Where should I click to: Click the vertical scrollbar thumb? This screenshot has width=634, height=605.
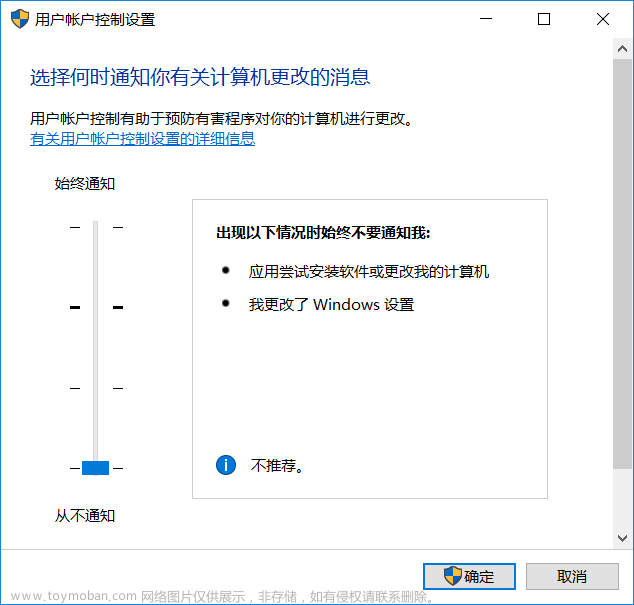(x=622, y=264)
